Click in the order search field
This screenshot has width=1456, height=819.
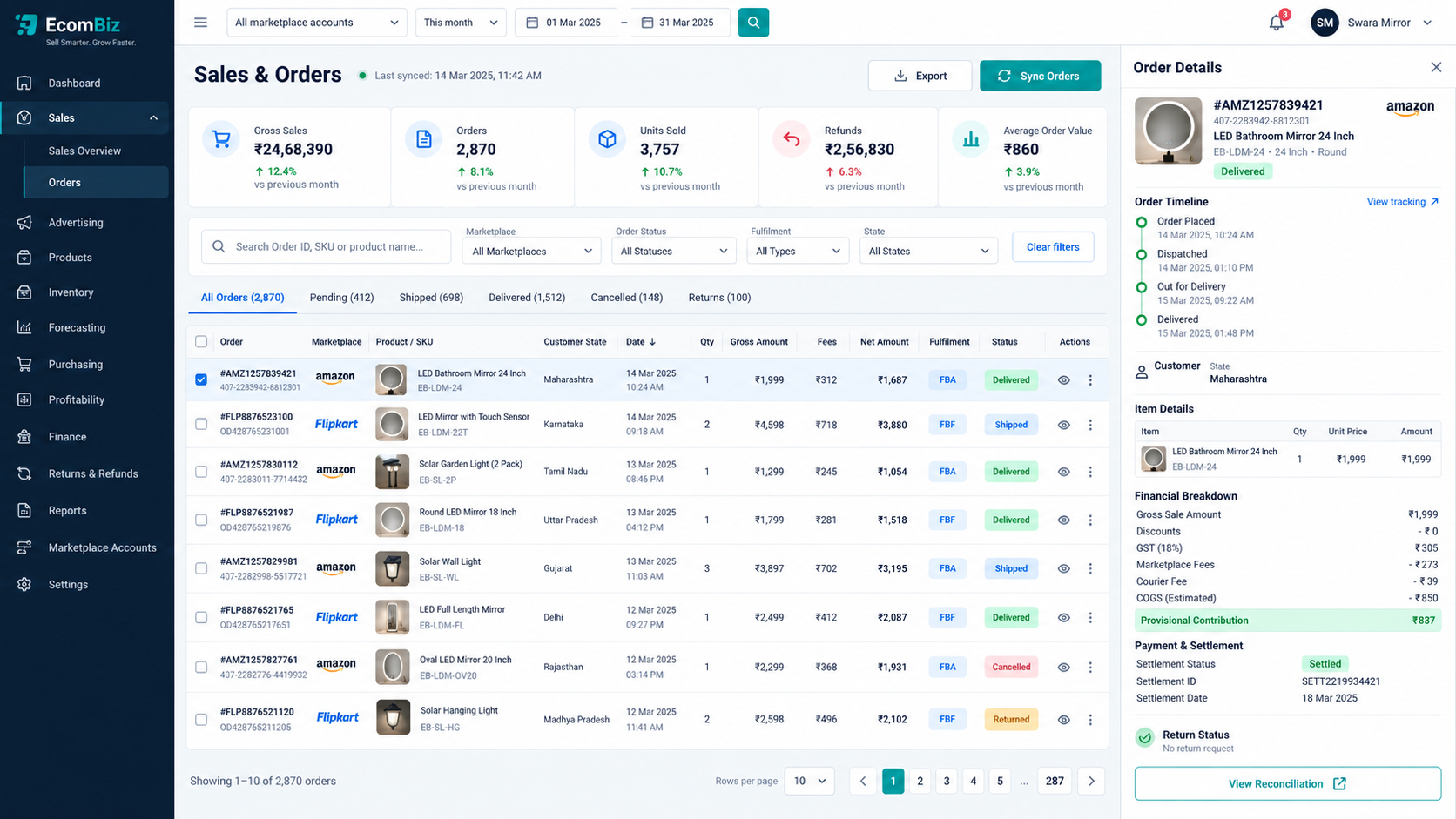pos(327,246)
